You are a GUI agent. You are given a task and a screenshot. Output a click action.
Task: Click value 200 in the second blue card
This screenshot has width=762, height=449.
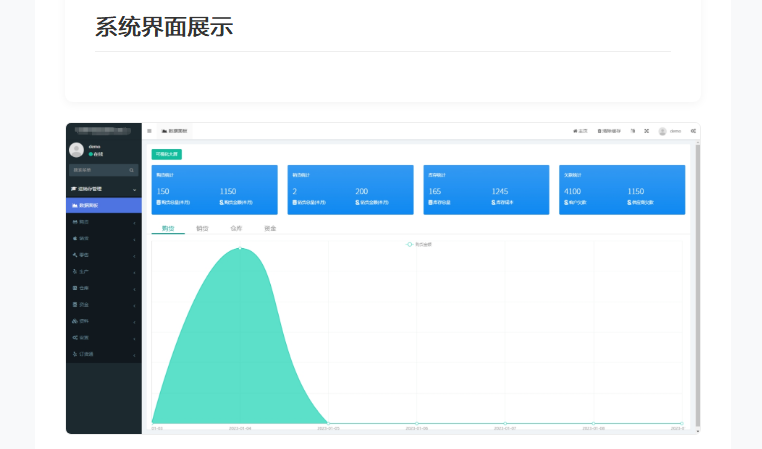pos(362,191)
